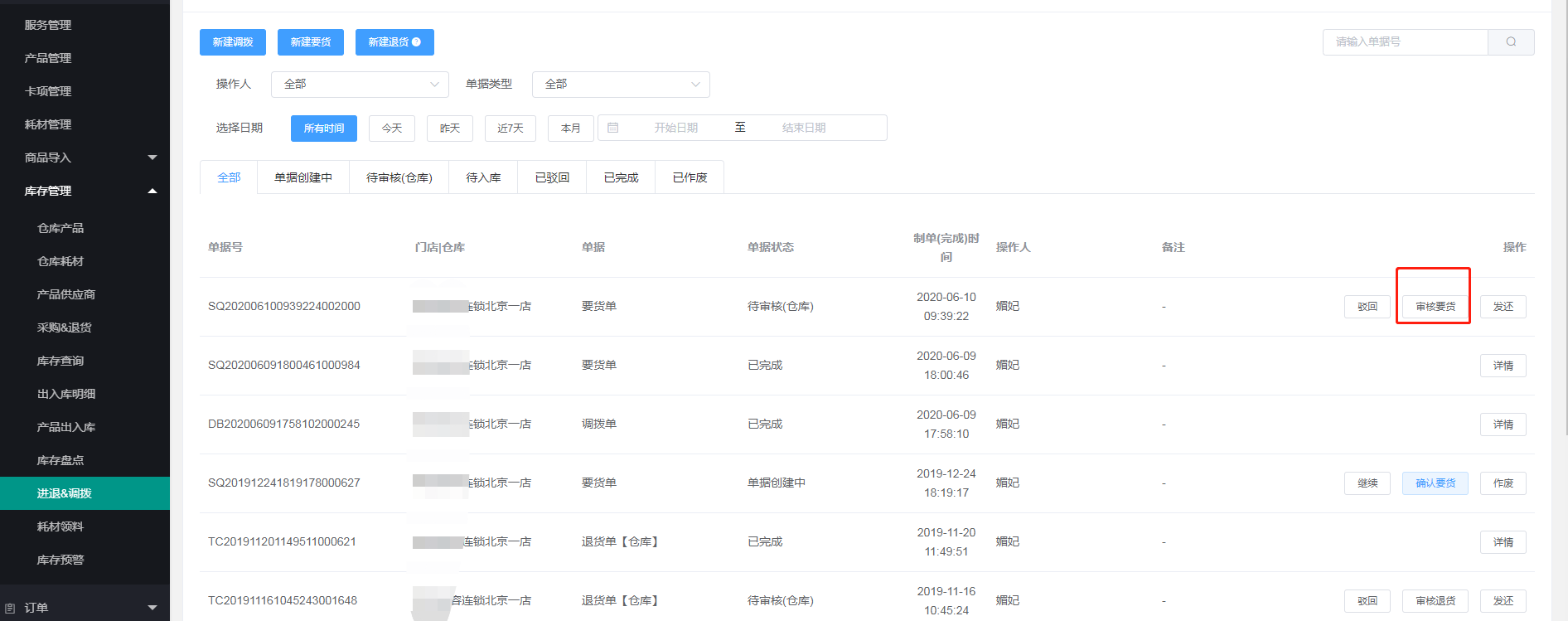
Task: Open 产品出入库 submenu item
Action: pos(85,427)
